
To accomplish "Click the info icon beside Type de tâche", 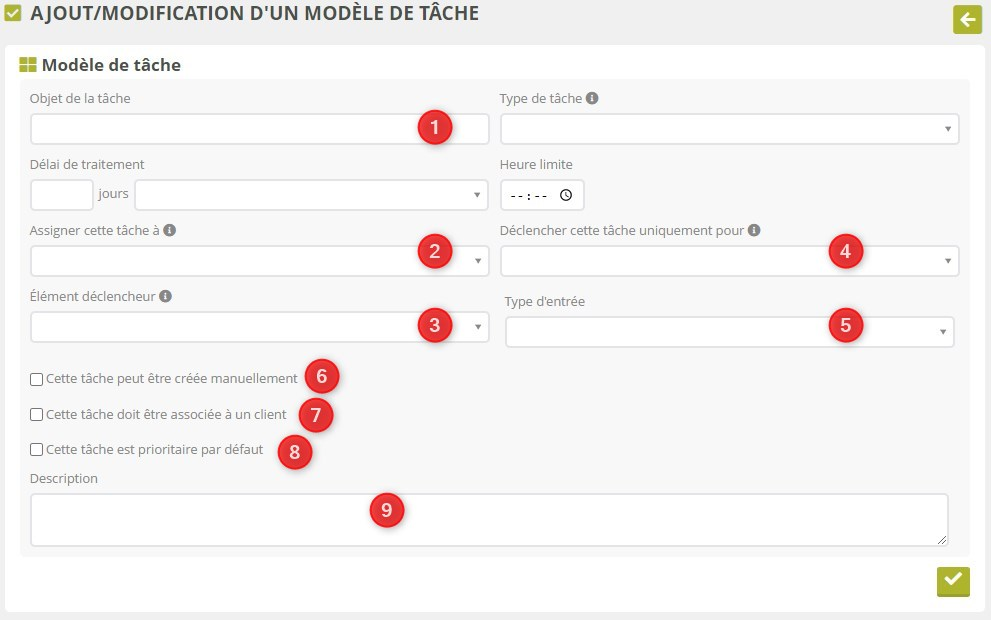I will 592,99.
